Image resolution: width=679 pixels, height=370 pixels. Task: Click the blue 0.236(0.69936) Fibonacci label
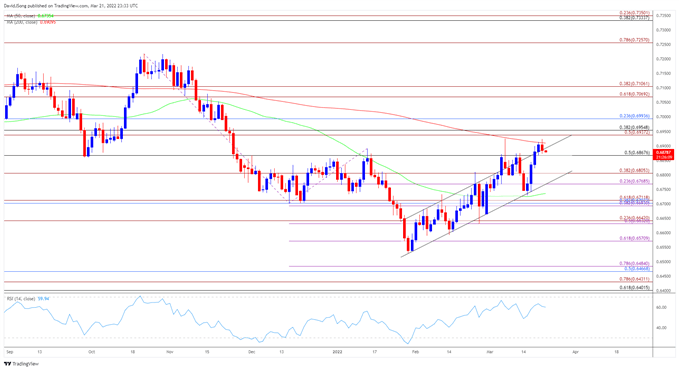coord(634,116)
